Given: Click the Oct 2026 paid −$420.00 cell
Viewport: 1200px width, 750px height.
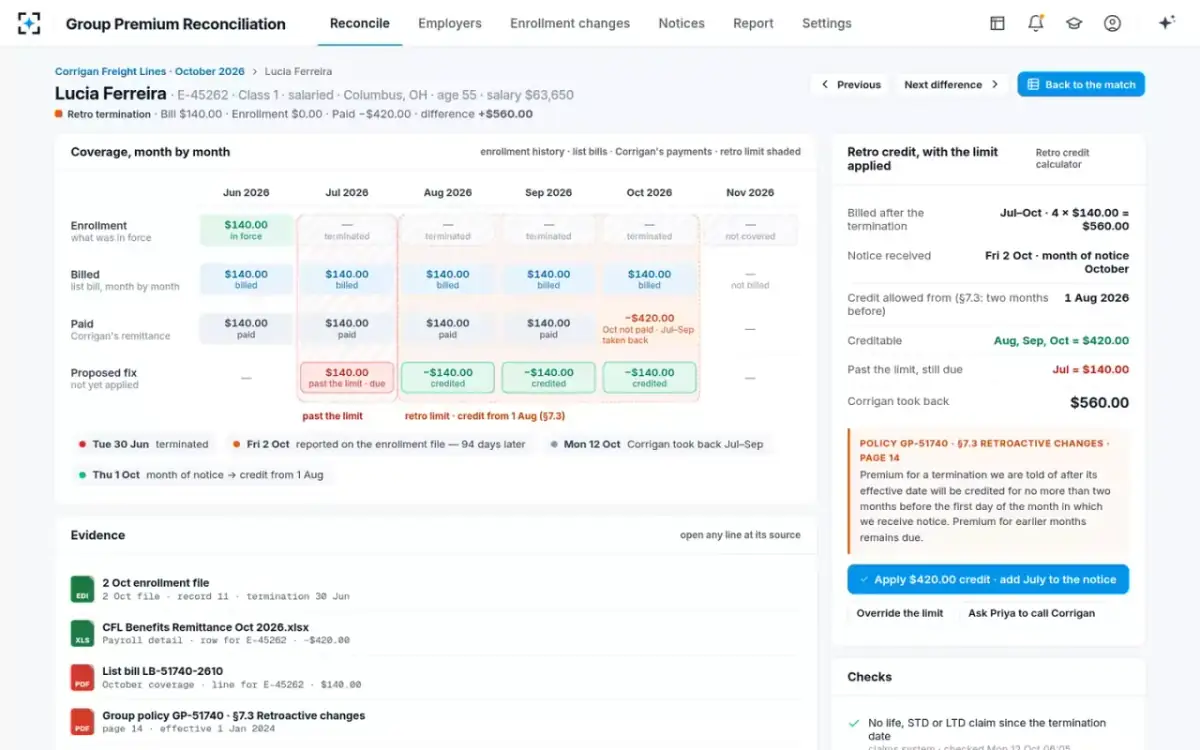Looking at the screenshot, I should pyautogui.click(x=649, y=329).
